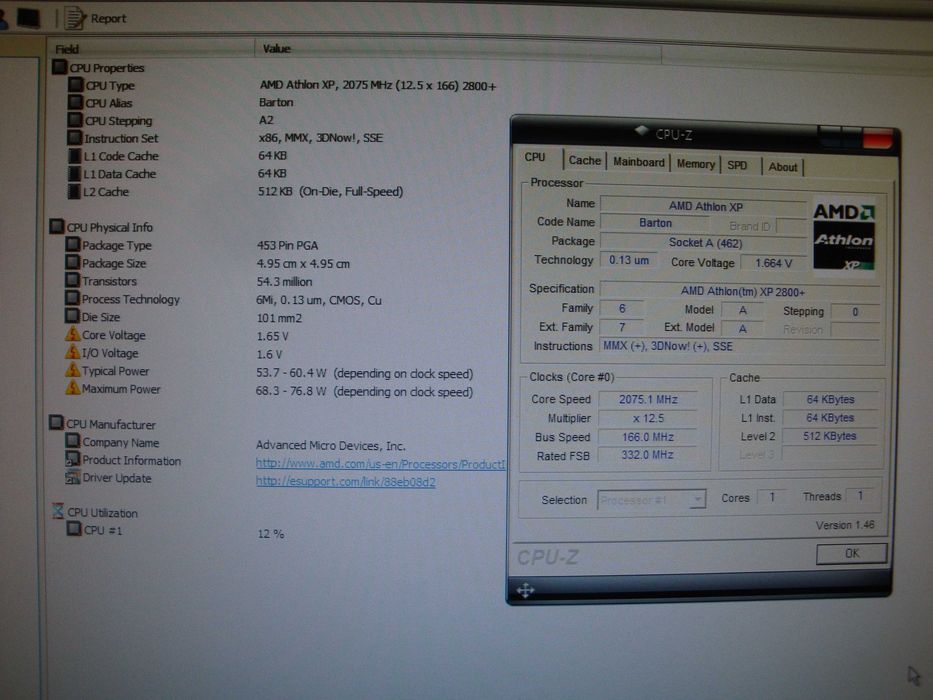The width and height of the screenshot is (933, 700).
Task: Click the Die Size value 101 mm2
Action: (279, 318)
